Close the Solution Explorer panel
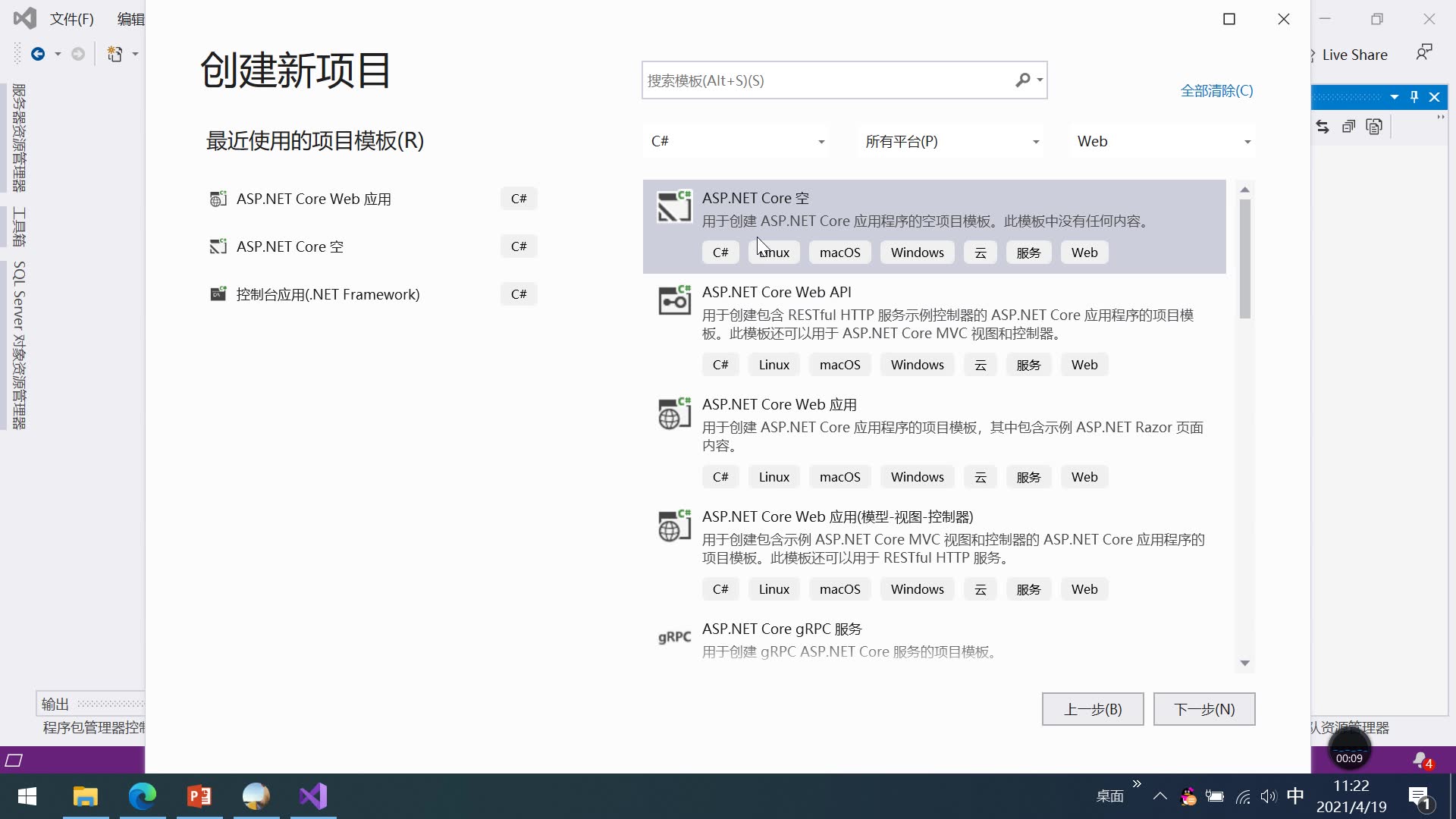The height and width of the screenshot is (819, 1456). click(x=1434, y=97)
